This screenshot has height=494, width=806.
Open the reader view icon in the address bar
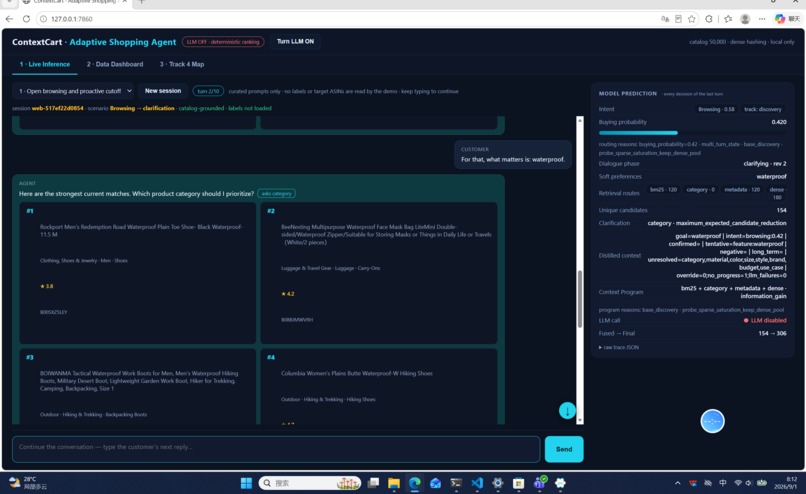pyautogui.click(x=679, y=19)
